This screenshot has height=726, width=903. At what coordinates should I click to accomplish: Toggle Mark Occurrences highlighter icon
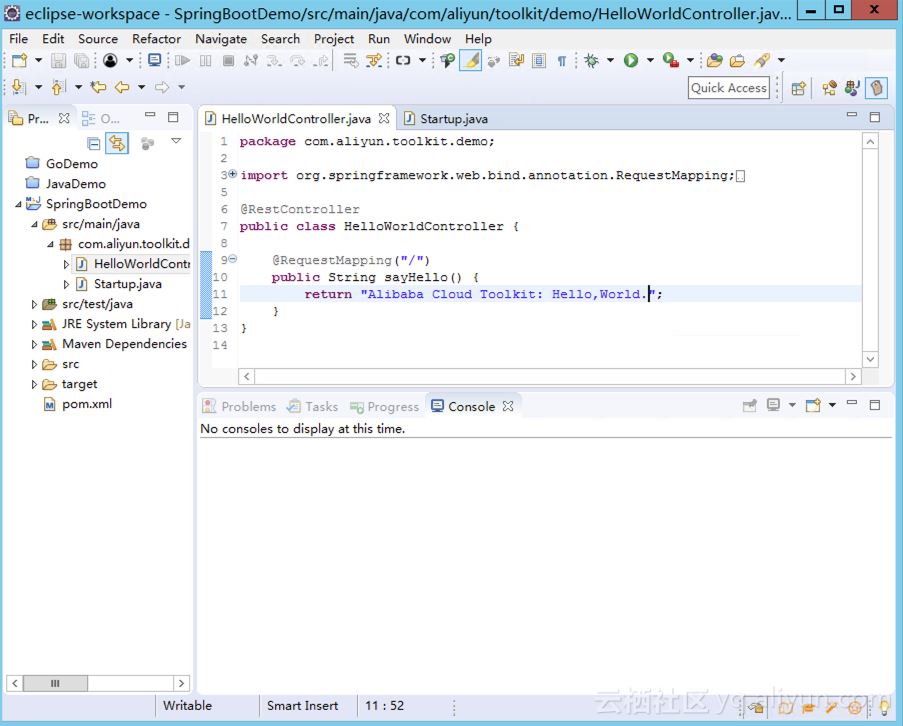(471, 60)
